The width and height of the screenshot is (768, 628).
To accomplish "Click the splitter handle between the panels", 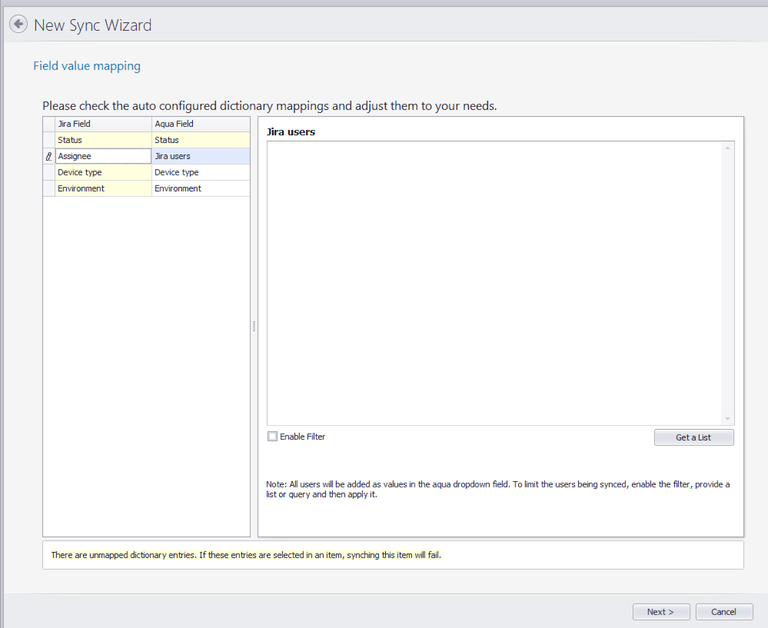I will pos(254,326).
